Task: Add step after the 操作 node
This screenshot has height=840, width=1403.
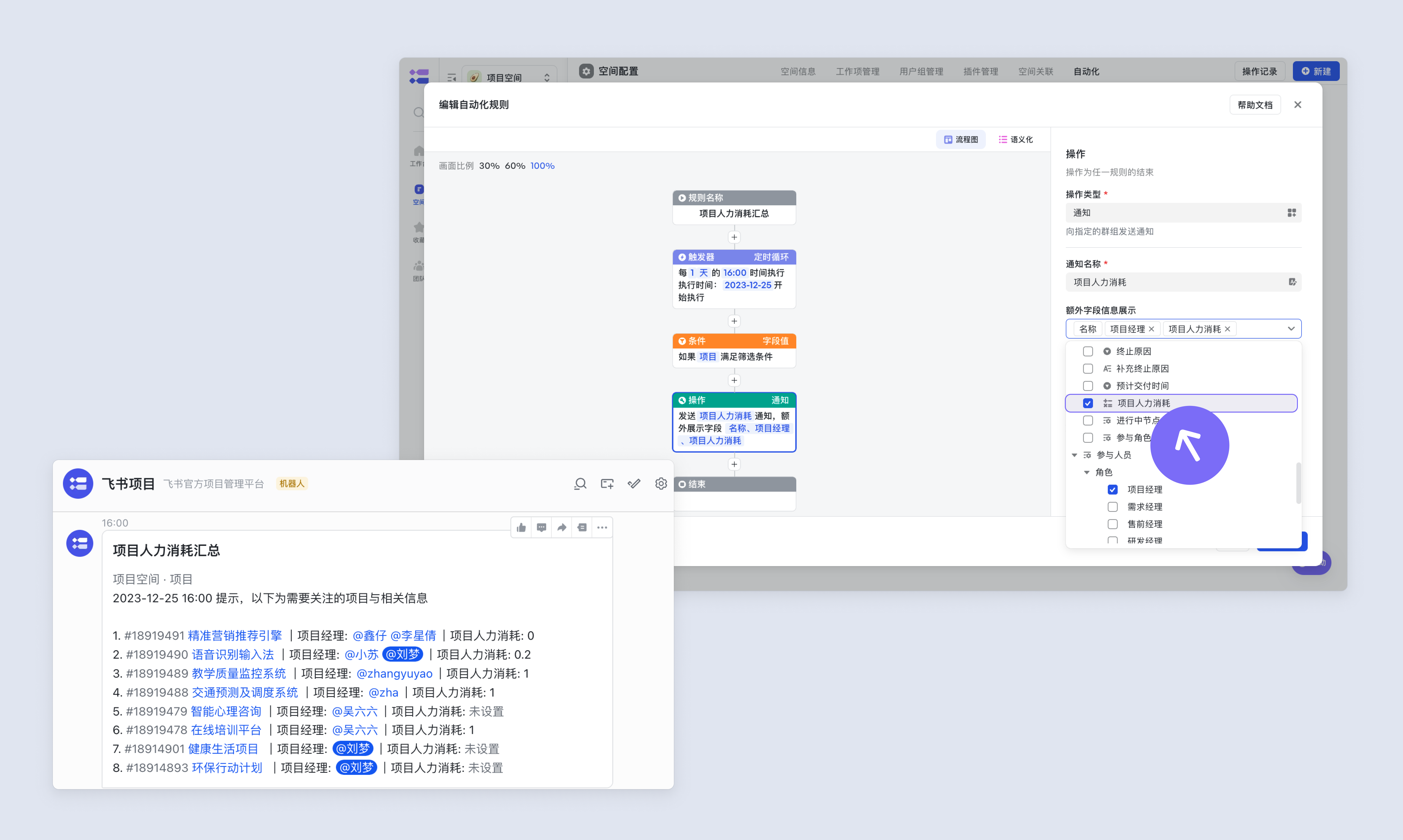Action: pos(734,464)
